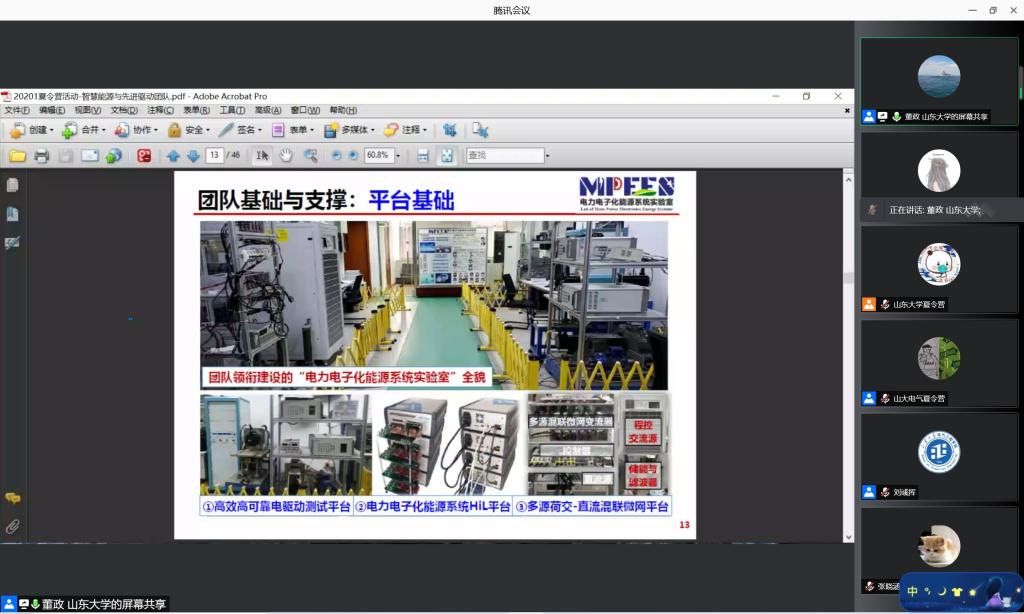Go to previous page with up arrow
Image resolution: width=1024 pixels, height=614 pixels.
pyautogui.click(x=173, y=156)
